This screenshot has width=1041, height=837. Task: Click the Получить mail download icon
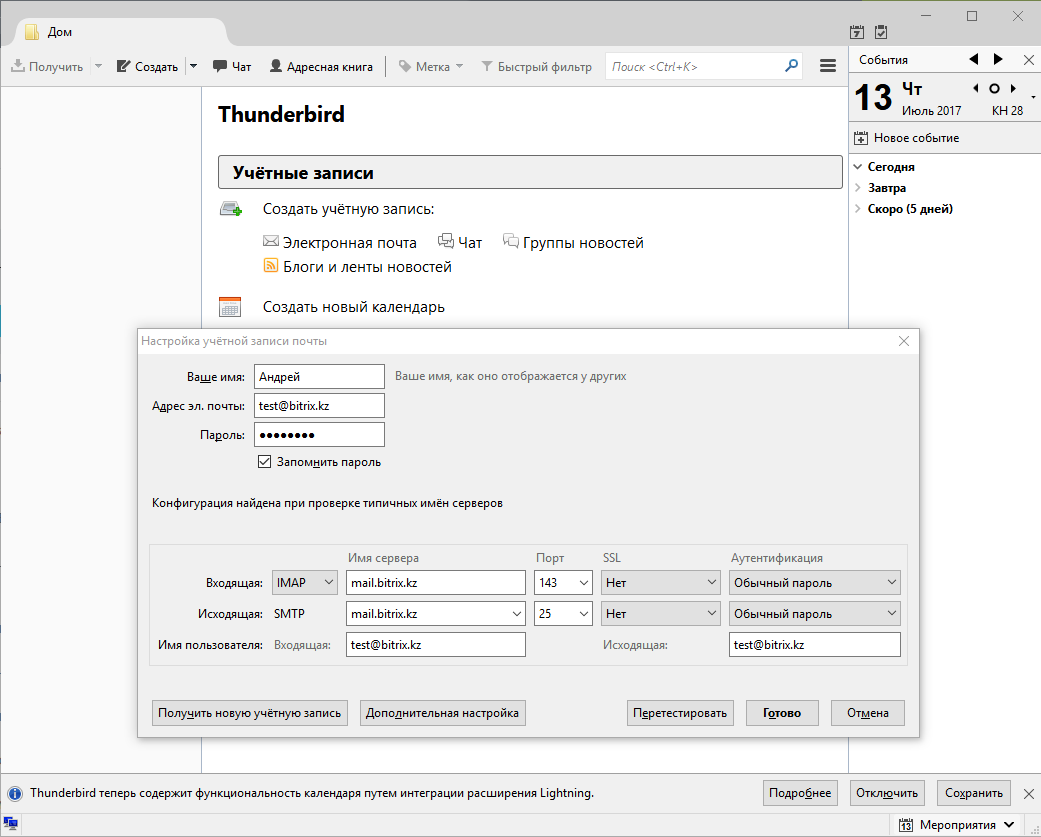coord(18,66)
